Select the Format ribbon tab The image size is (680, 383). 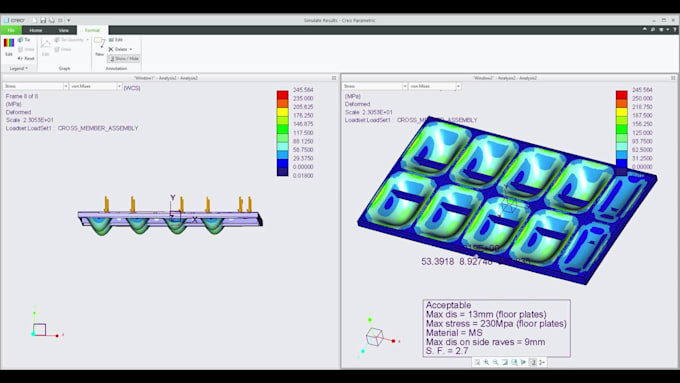click(x=92, y=30)
